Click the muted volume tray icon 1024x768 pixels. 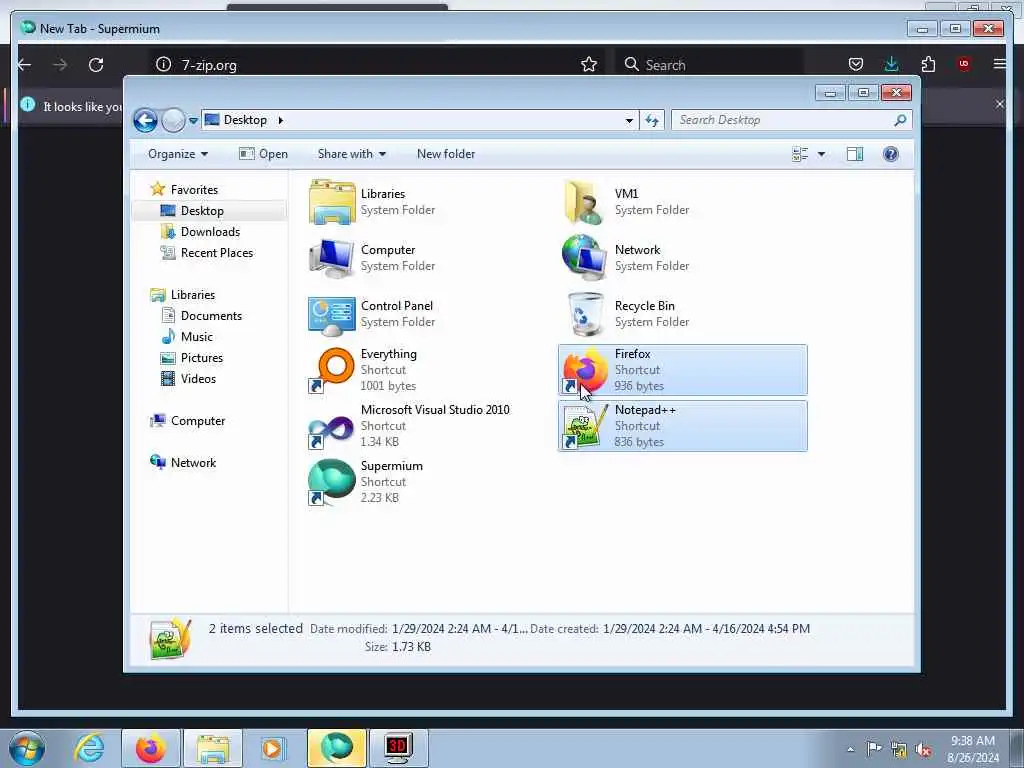click(x=923, y=750)
